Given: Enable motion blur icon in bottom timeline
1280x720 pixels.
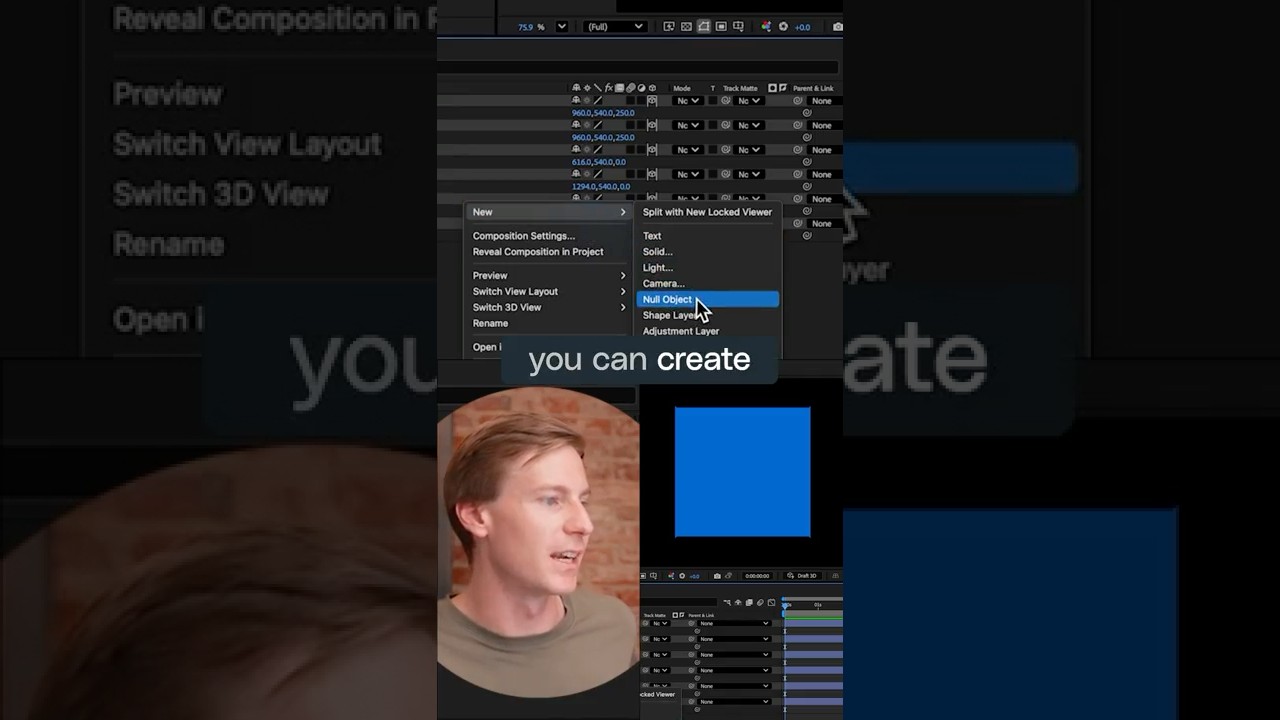Looking at the screenshot, I should (x=760, y=603).
